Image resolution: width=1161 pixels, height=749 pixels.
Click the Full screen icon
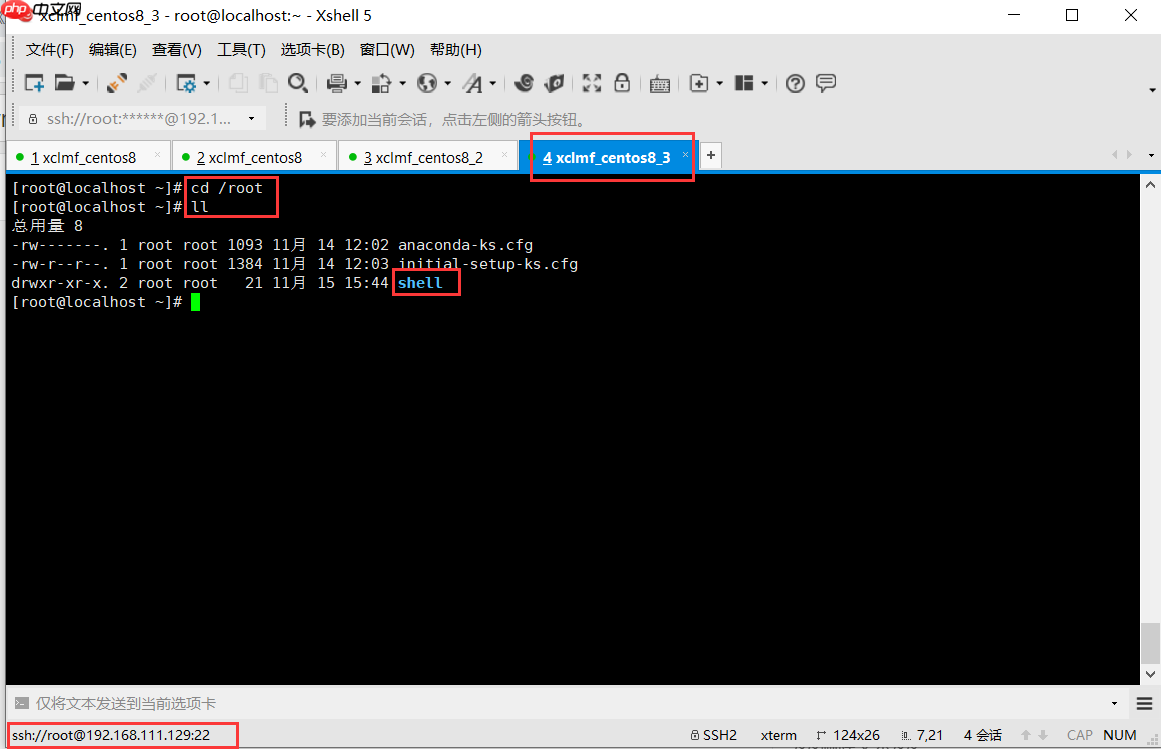(592, 83)
